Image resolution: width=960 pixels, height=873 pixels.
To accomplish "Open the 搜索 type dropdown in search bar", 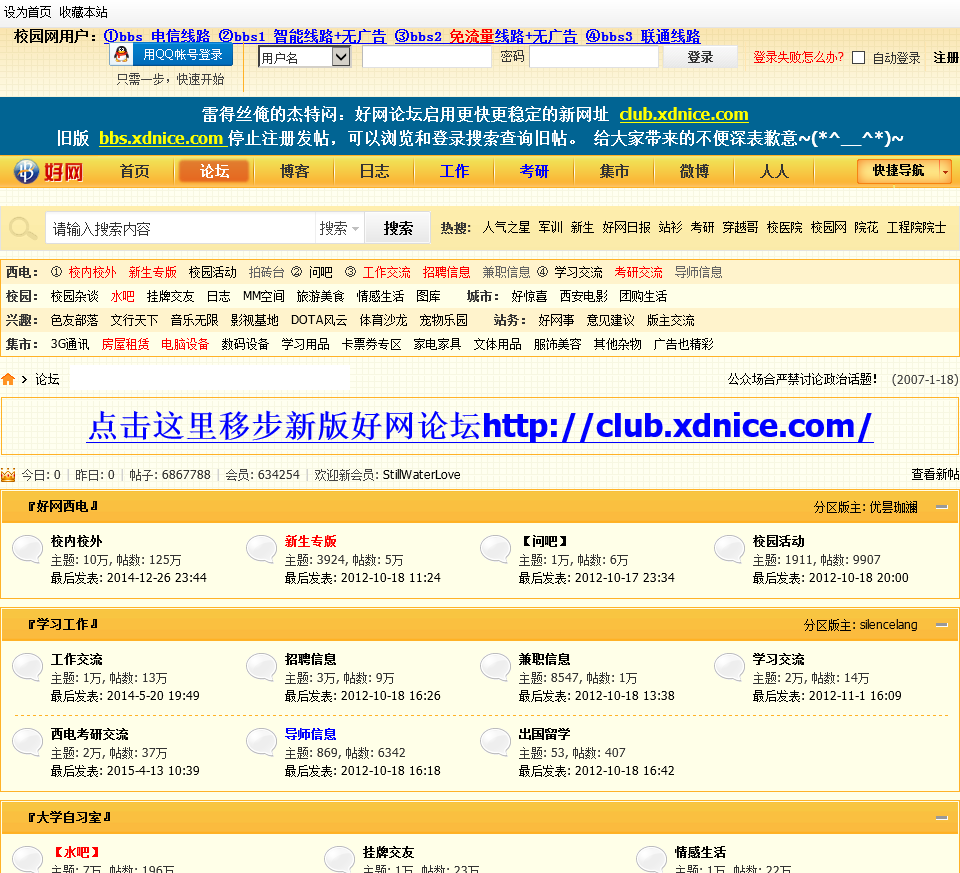I will coord(339,228).
